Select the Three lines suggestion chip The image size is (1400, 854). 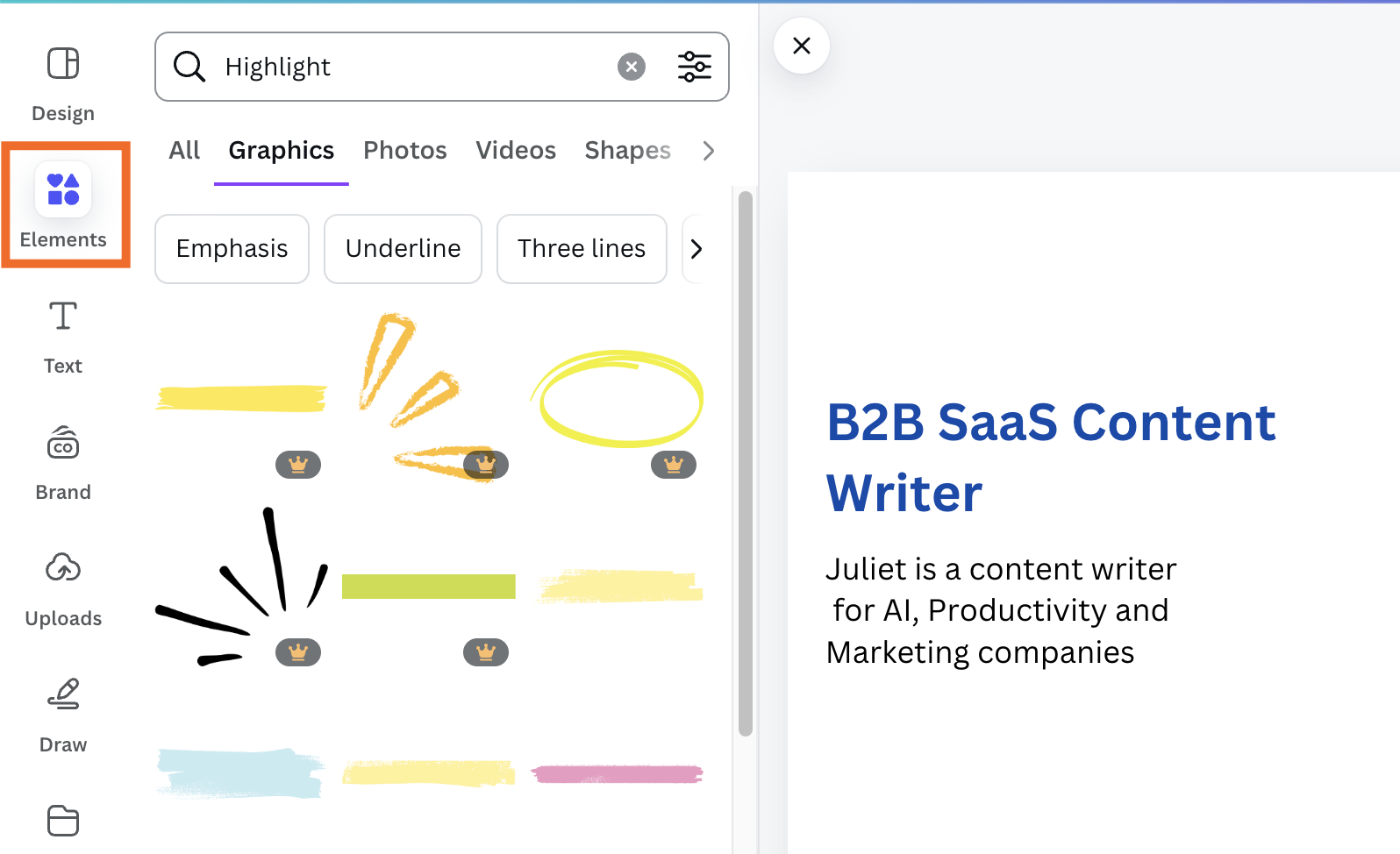(582, 249)
